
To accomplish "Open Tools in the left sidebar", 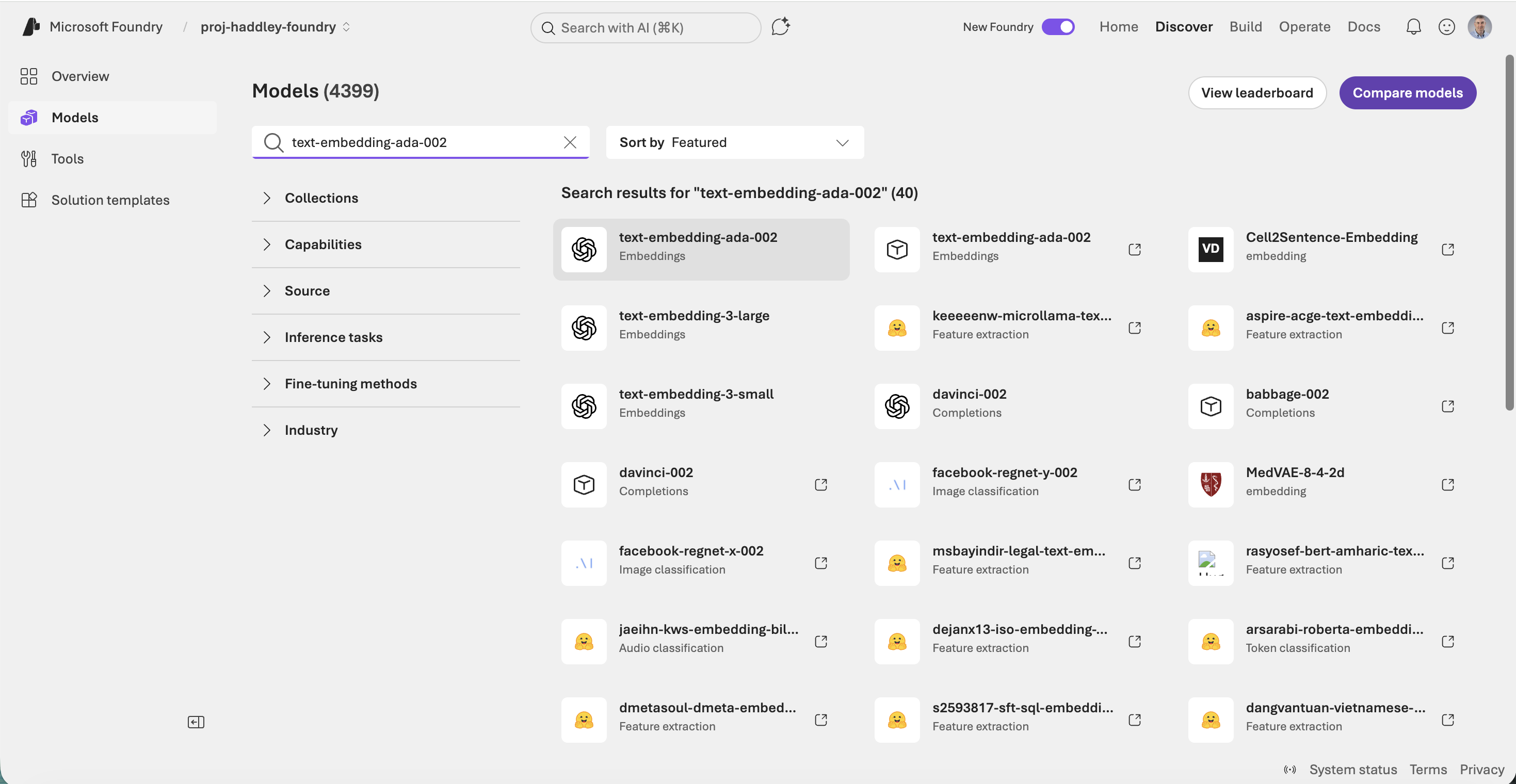I will tap(67, 159).
